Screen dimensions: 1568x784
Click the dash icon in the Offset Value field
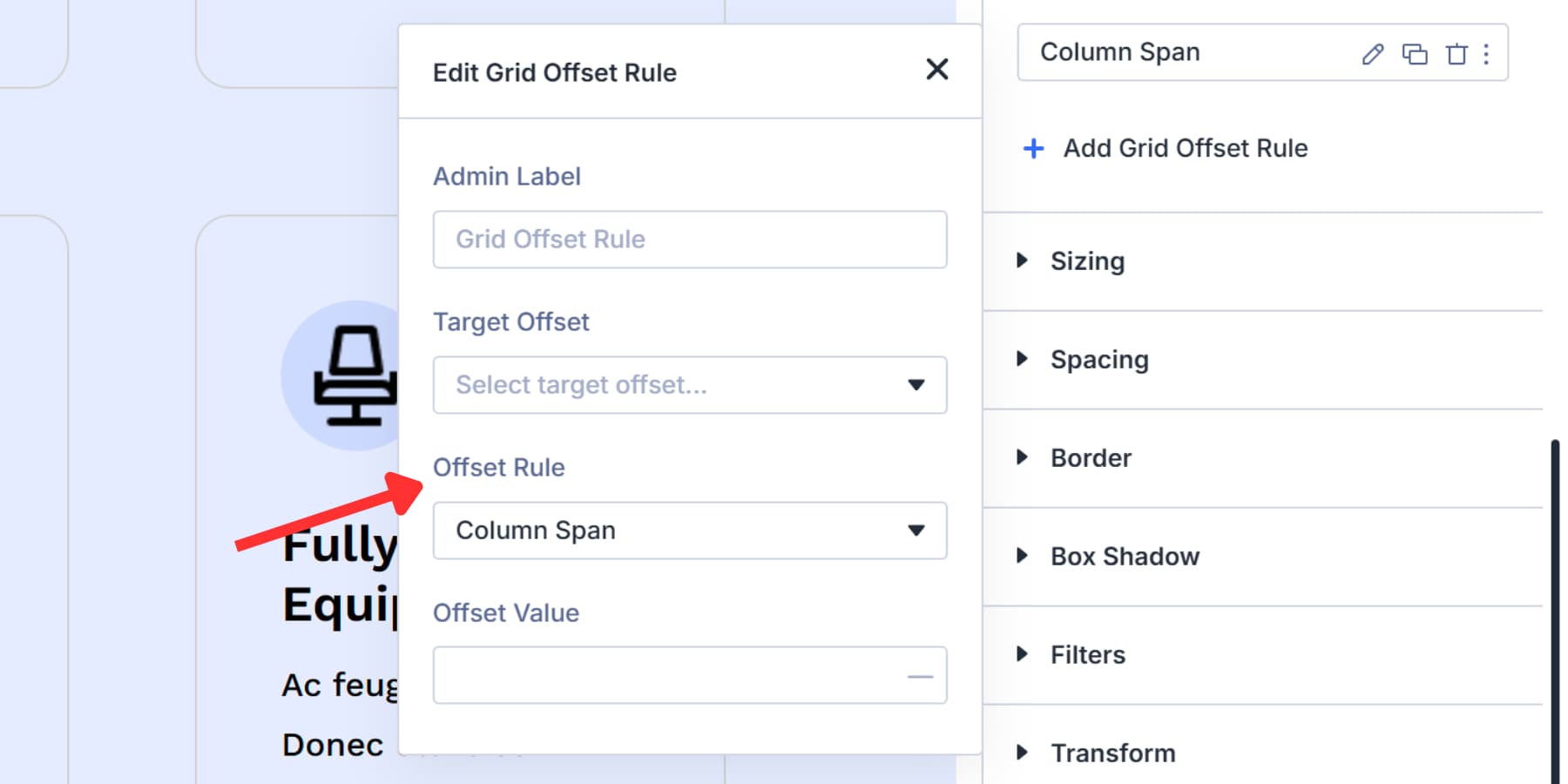click(x=919, y=675)
